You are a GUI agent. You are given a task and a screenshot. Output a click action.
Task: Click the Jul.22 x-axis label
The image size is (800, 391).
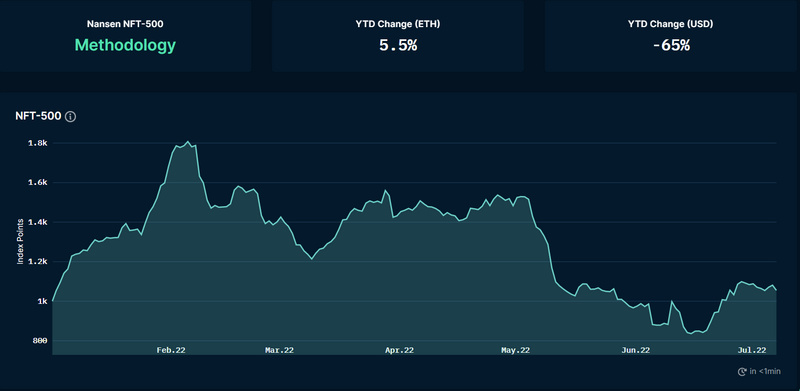pyautogui.click(x=752, y=350)
